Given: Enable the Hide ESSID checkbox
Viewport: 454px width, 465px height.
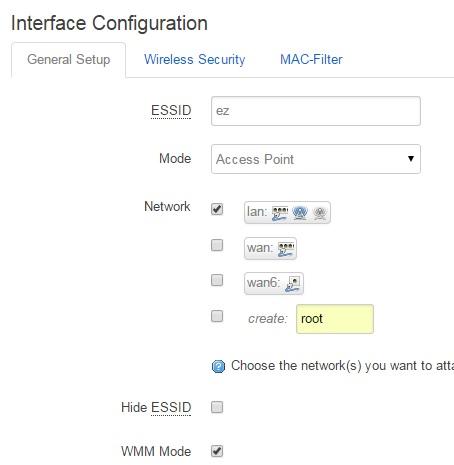Looking at the screenshot, I should click(217, 407).
